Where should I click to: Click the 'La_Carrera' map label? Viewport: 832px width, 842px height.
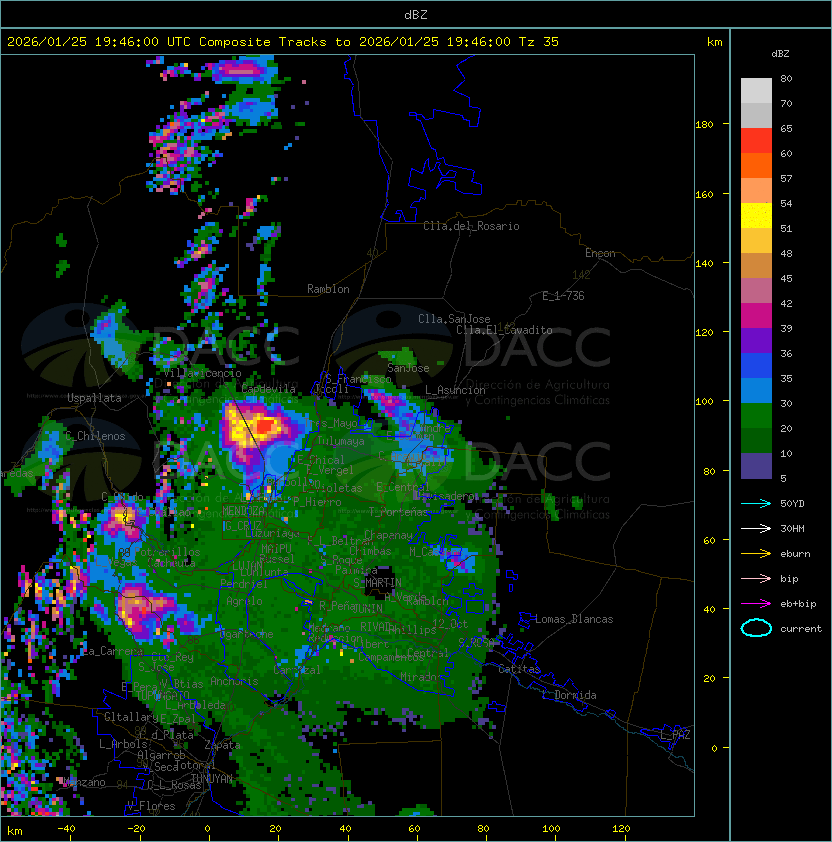(x=112, y=651)
